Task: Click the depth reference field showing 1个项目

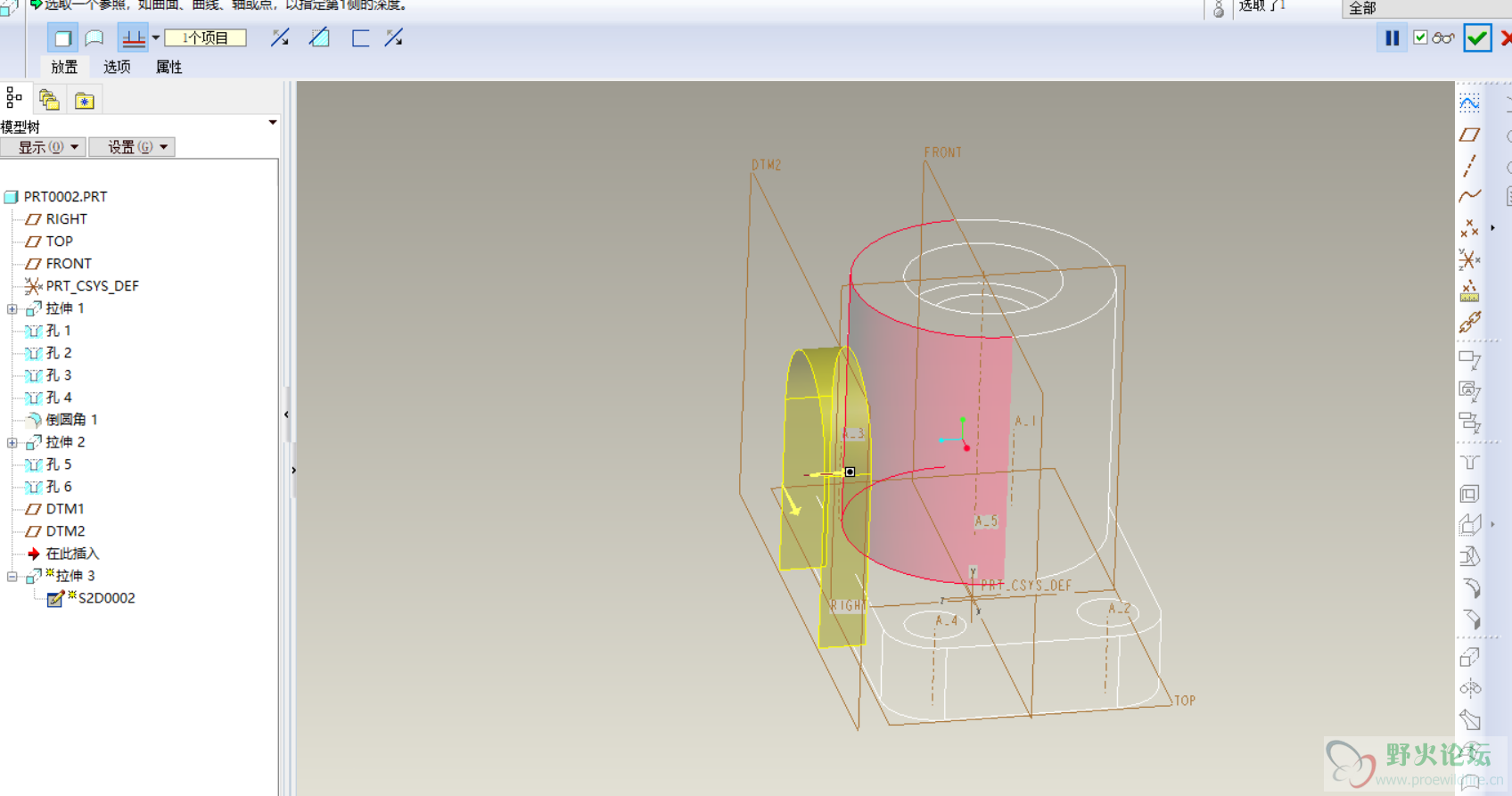Action: pos(205,38)
